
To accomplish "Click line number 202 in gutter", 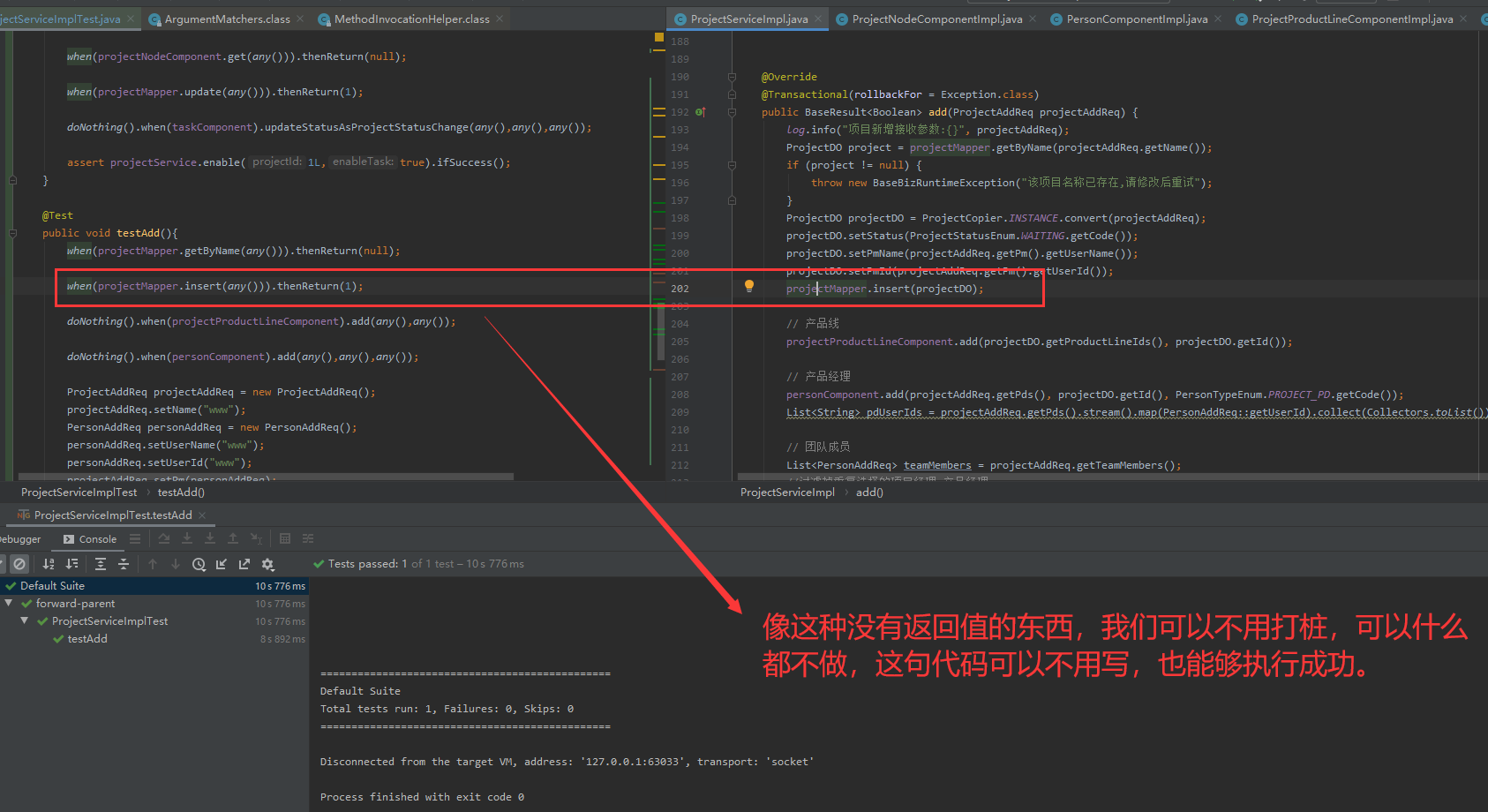I will (680, 289).
